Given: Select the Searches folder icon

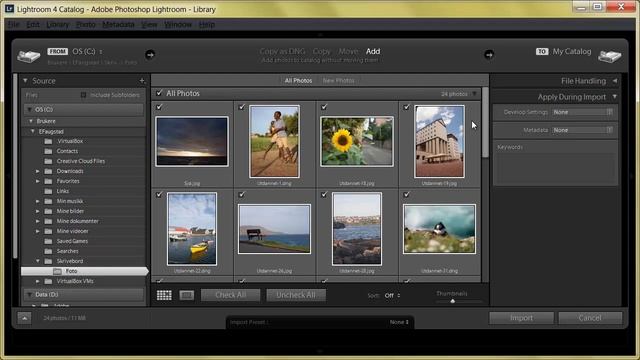Looking at the screenshot, I should [x=48, y=251].
